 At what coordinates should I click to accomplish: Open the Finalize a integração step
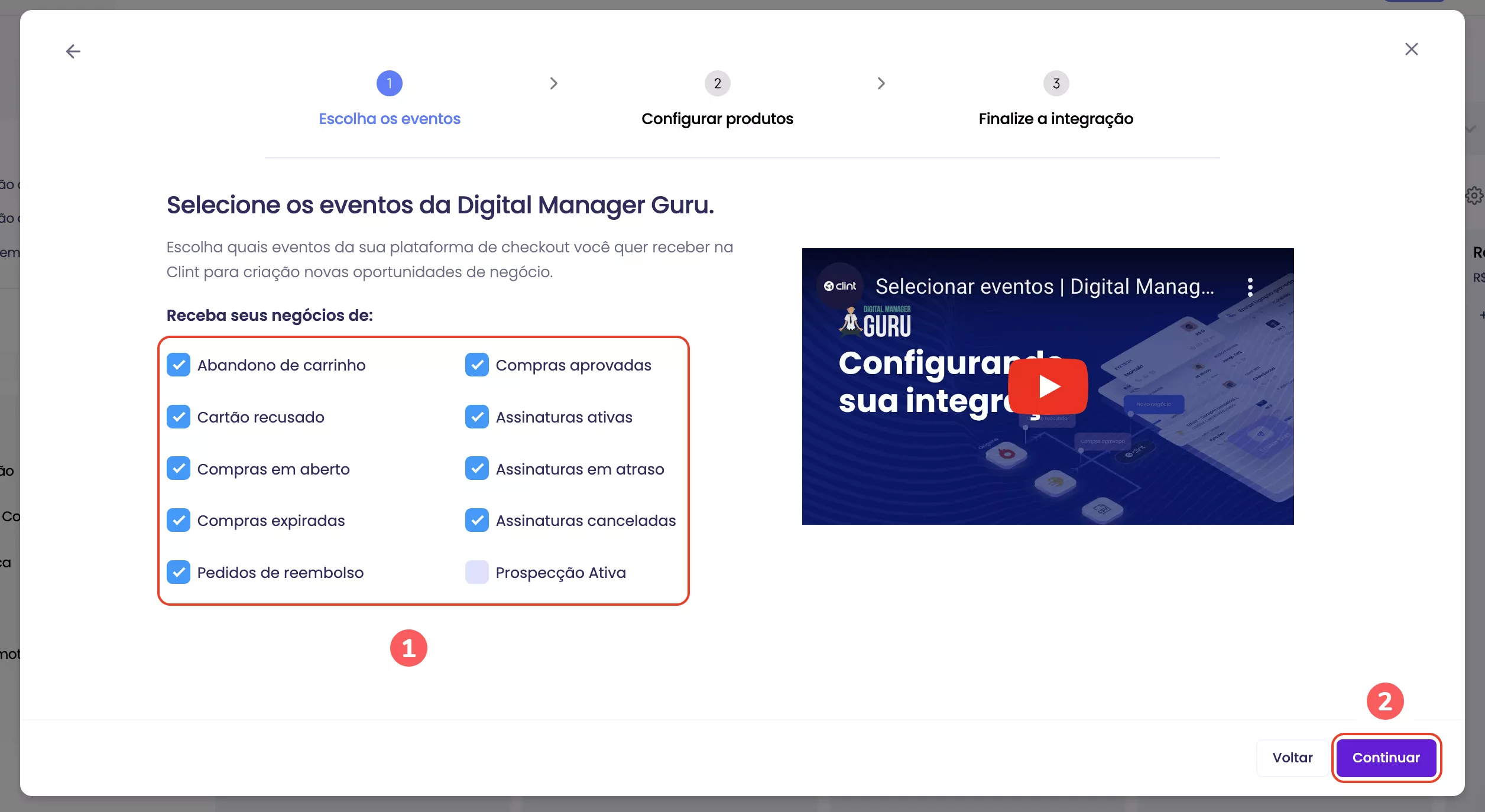click(1056, 119)
